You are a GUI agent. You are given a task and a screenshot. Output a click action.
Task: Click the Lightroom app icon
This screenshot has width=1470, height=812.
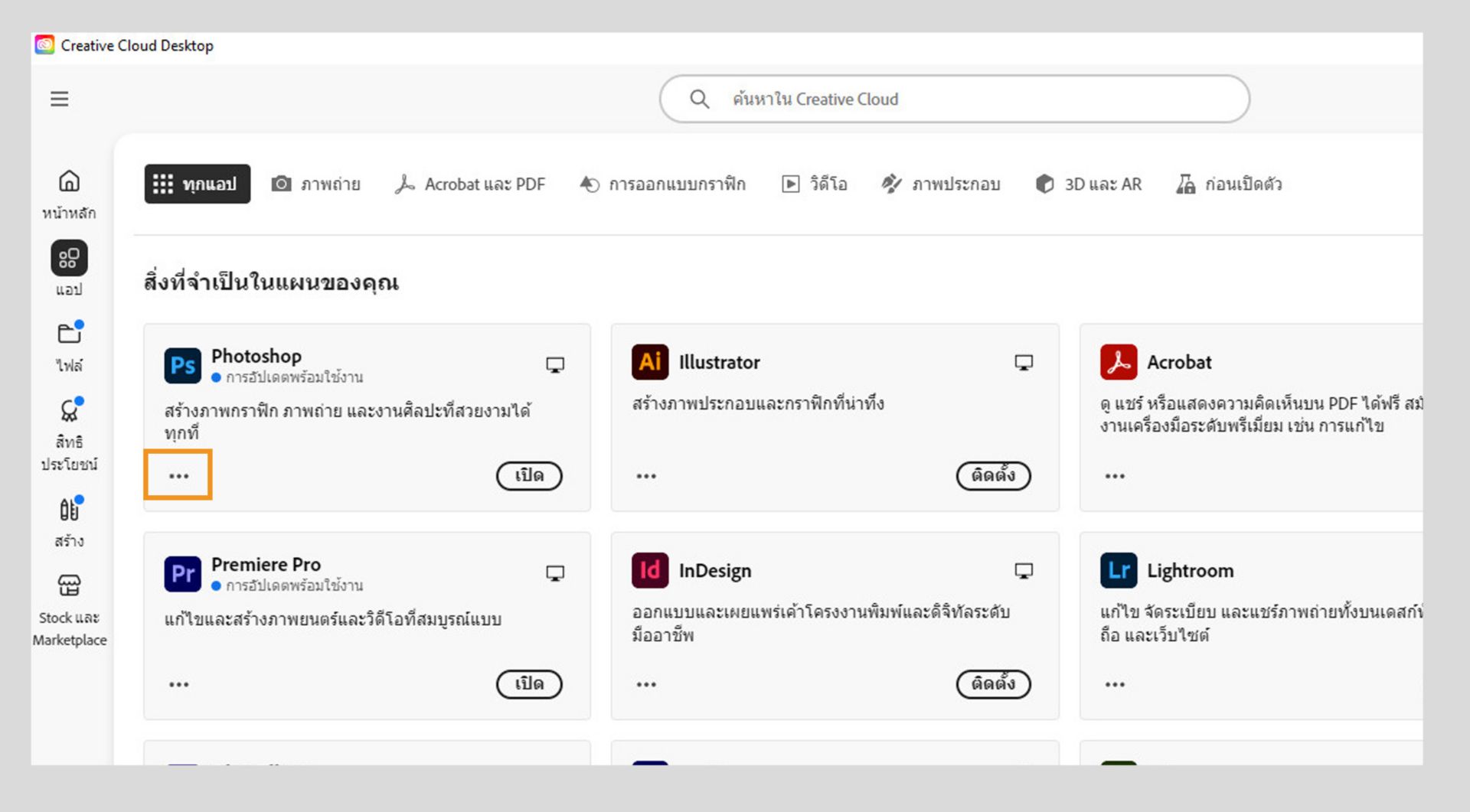pos(1119,570)
